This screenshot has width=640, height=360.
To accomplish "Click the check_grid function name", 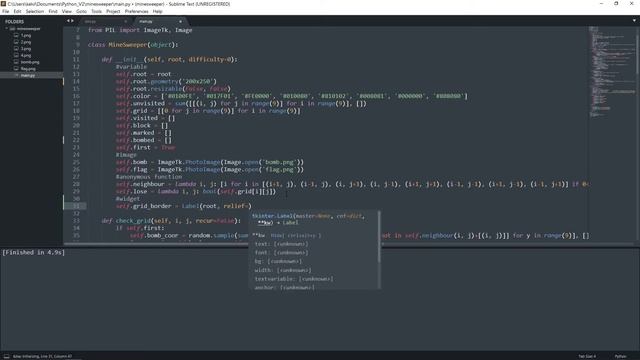I will pos(133,221).
